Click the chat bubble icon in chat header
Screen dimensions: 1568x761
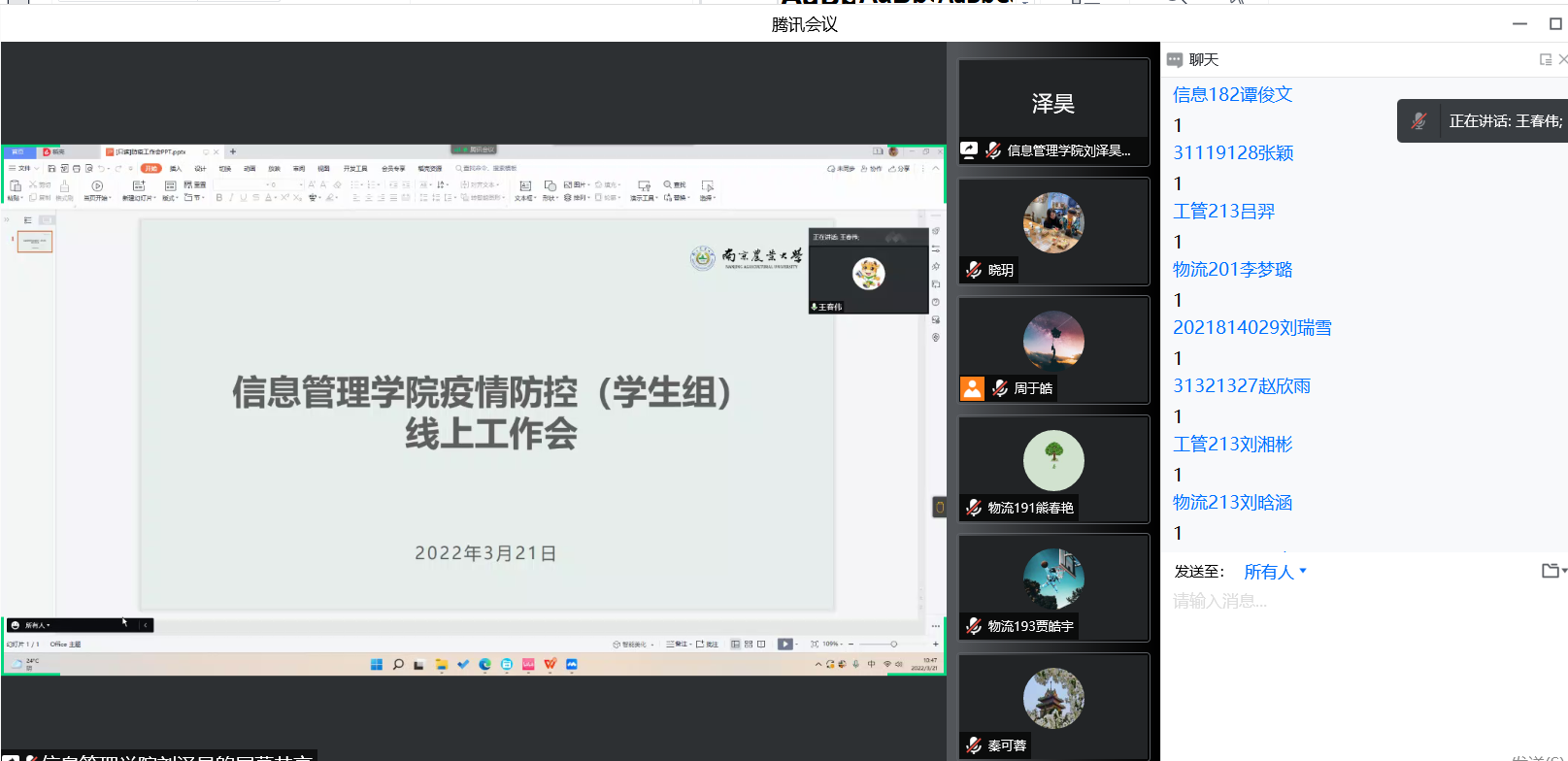point(1175,60)
